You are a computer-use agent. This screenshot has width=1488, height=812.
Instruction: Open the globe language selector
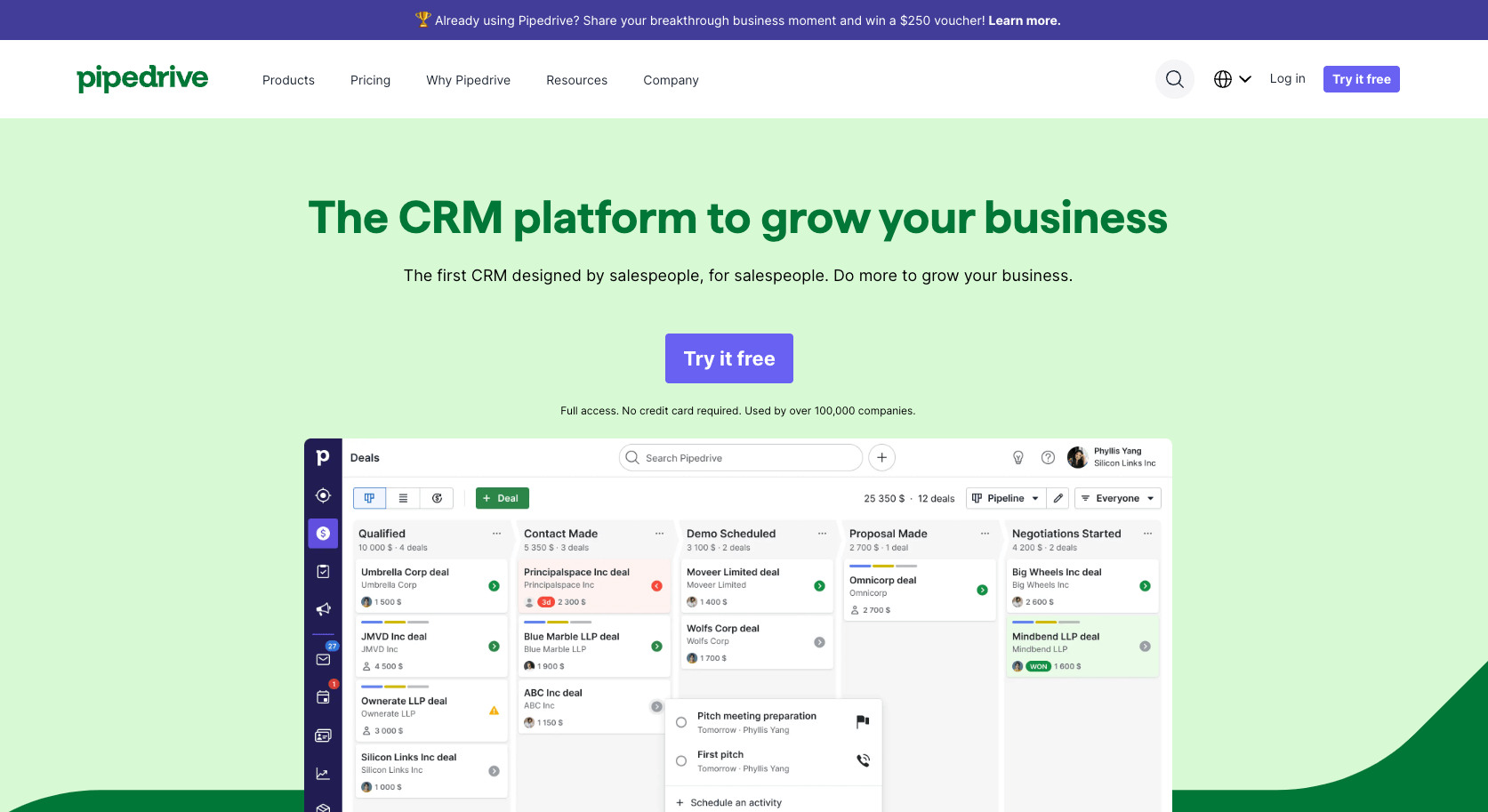coord(1232,79)
